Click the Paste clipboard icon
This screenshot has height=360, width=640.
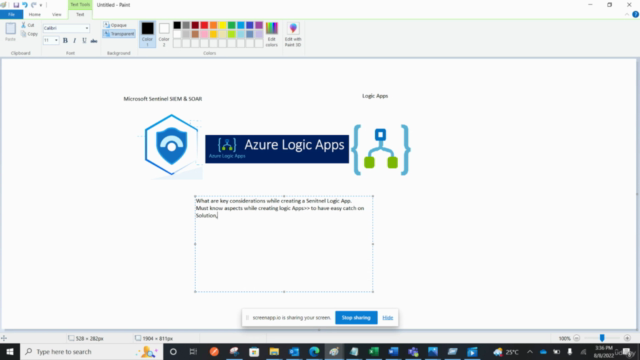pyautogui.click(x=11, y=29)
